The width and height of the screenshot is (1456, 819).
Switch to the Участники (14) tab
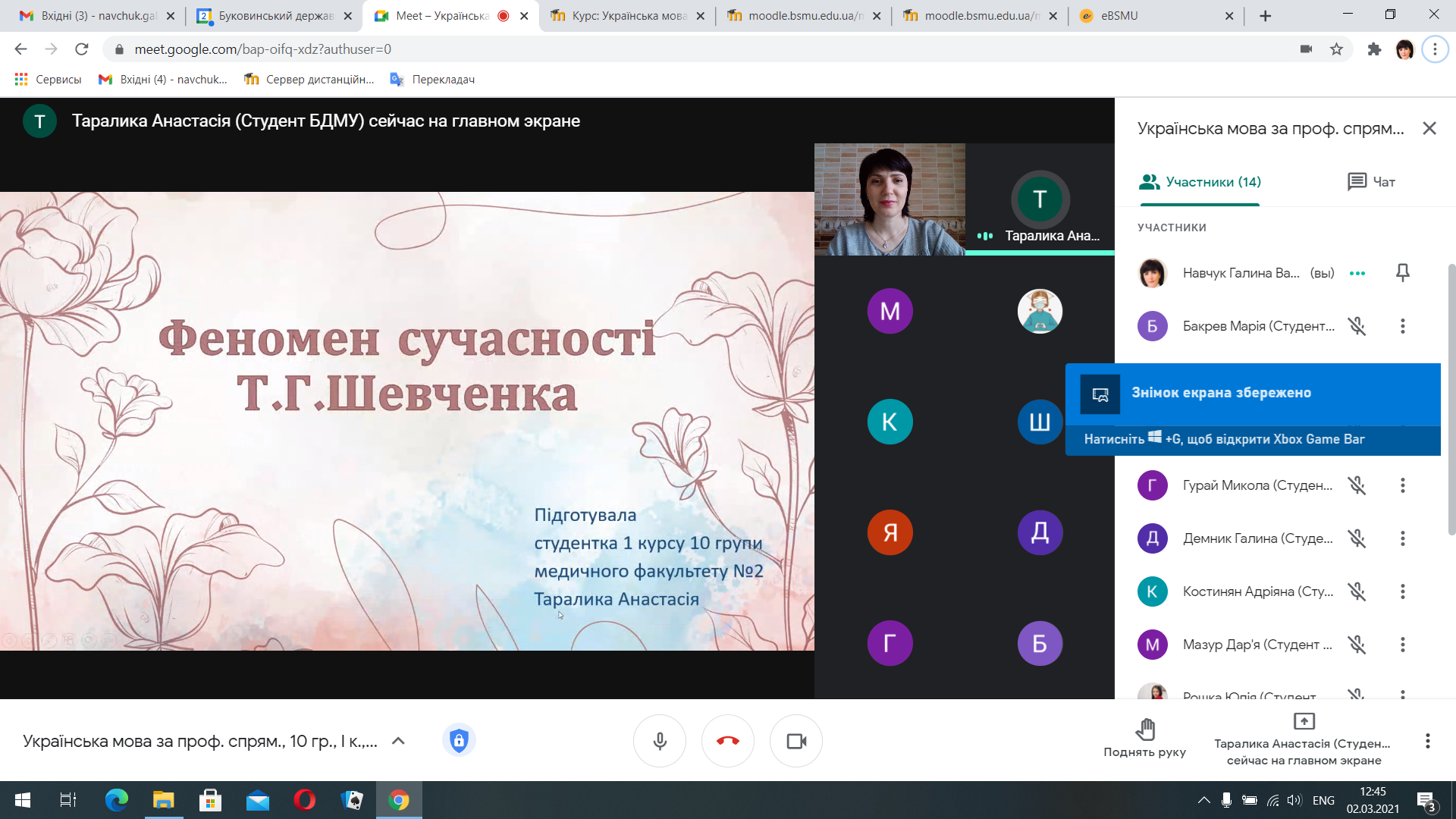tap(1200, 182)
